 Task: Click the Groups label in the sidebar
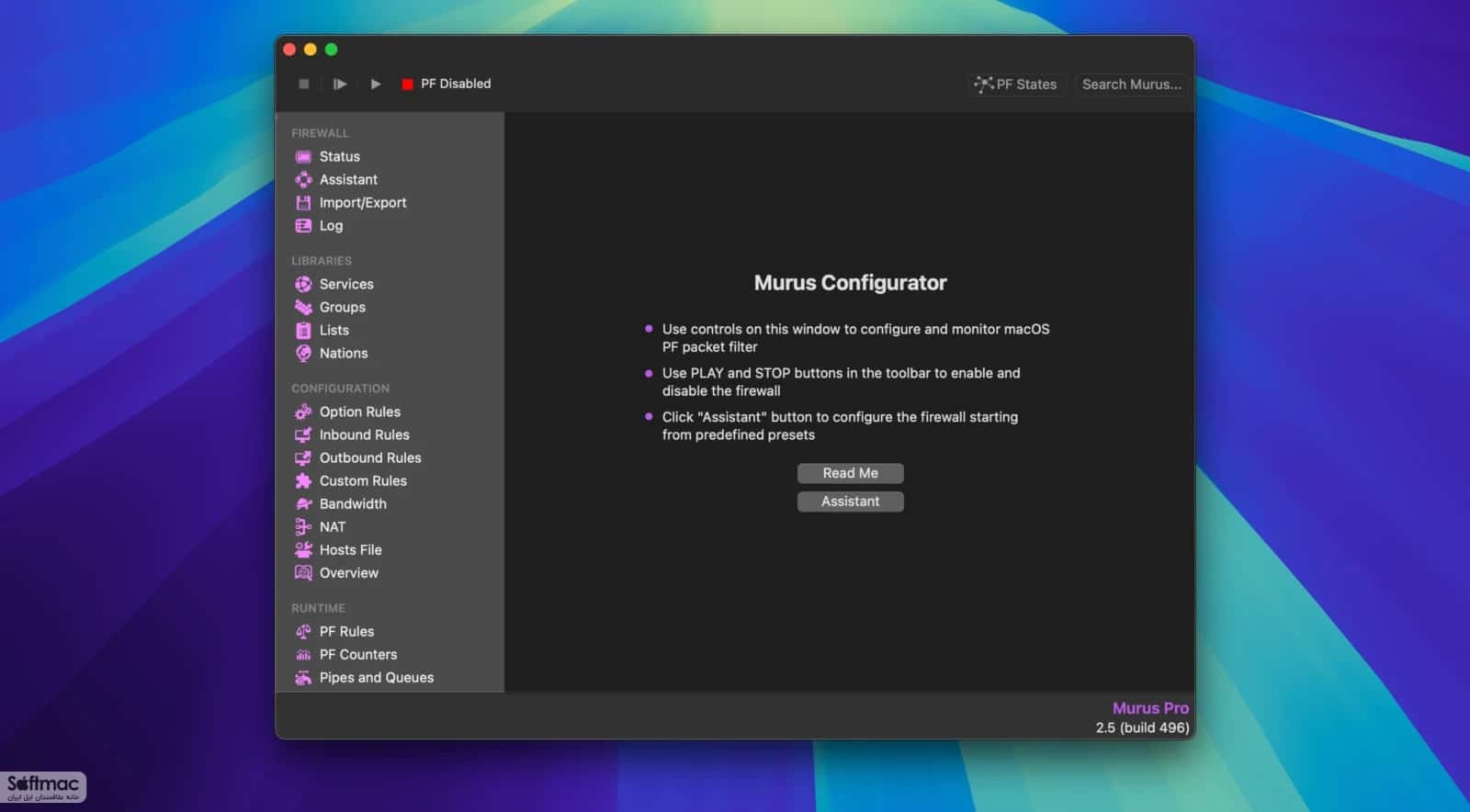click(x=343, y=308)
